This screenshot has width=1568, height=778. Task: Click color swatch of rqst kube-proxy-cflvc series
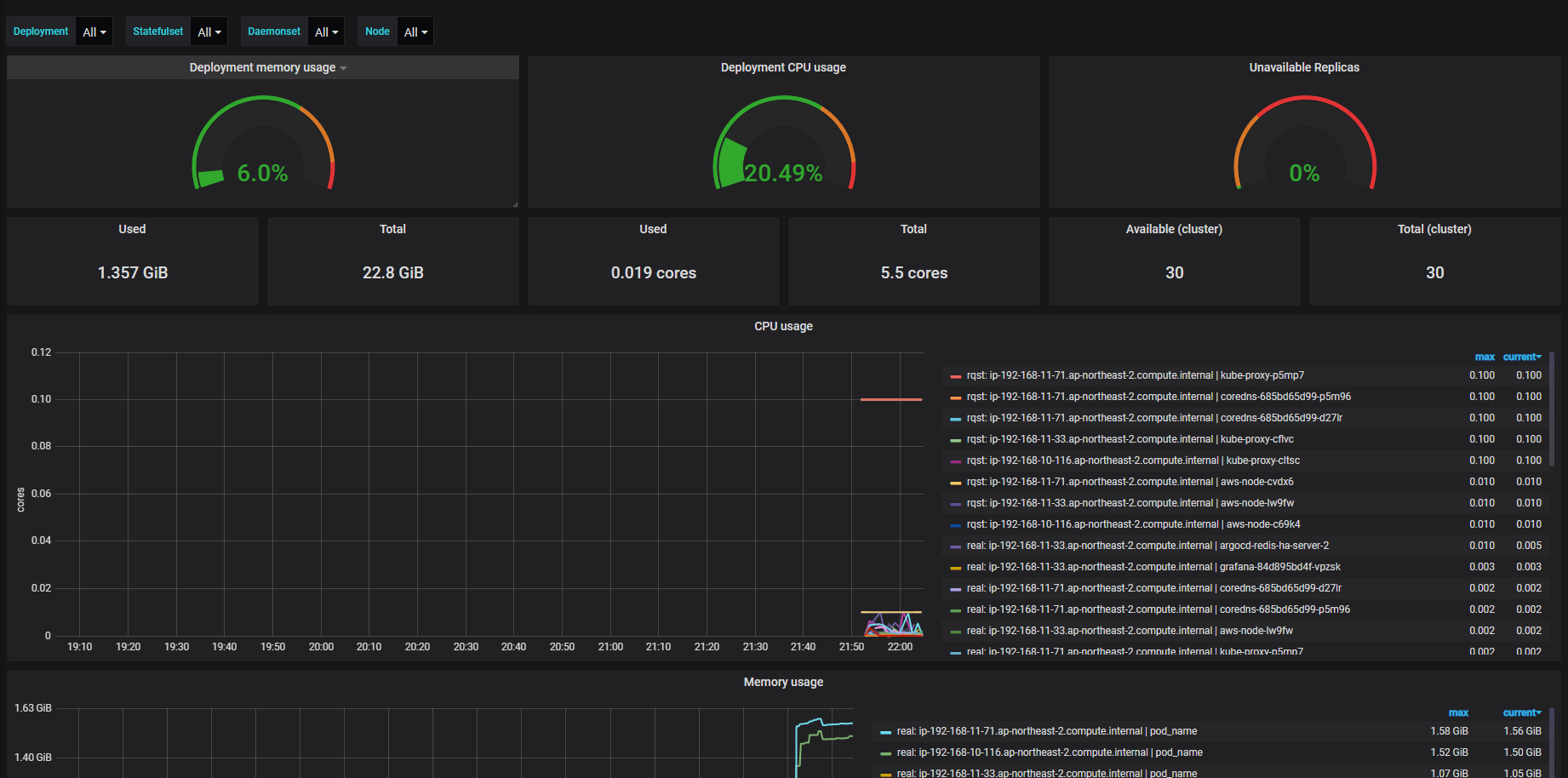point(955,440)
